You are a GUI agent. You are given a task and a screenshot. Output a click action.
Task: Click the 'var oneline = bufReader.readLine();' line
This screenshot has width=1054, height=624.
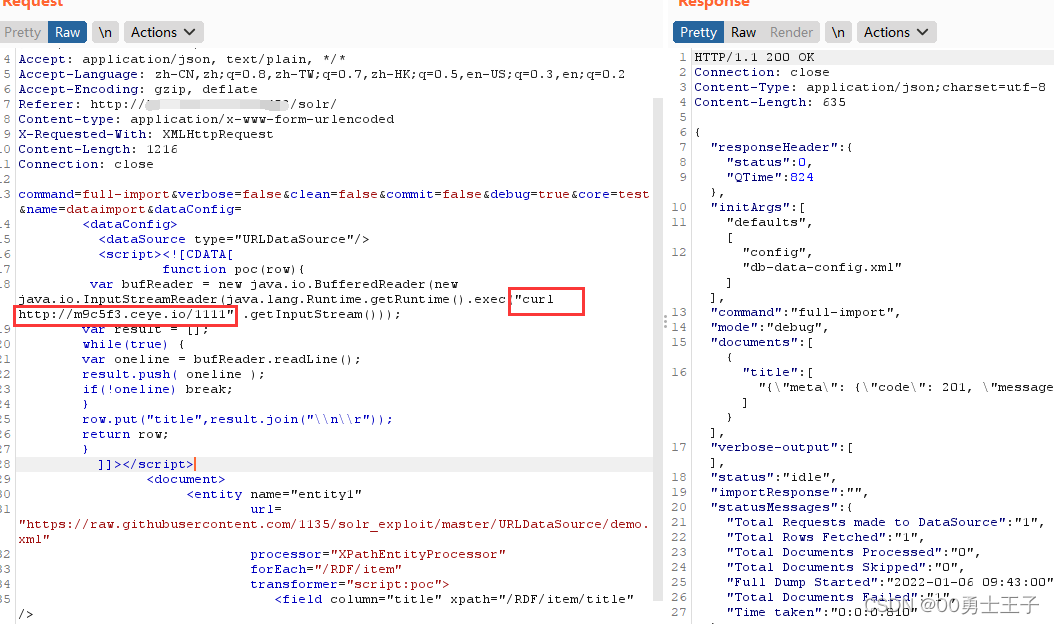(221, 359)
